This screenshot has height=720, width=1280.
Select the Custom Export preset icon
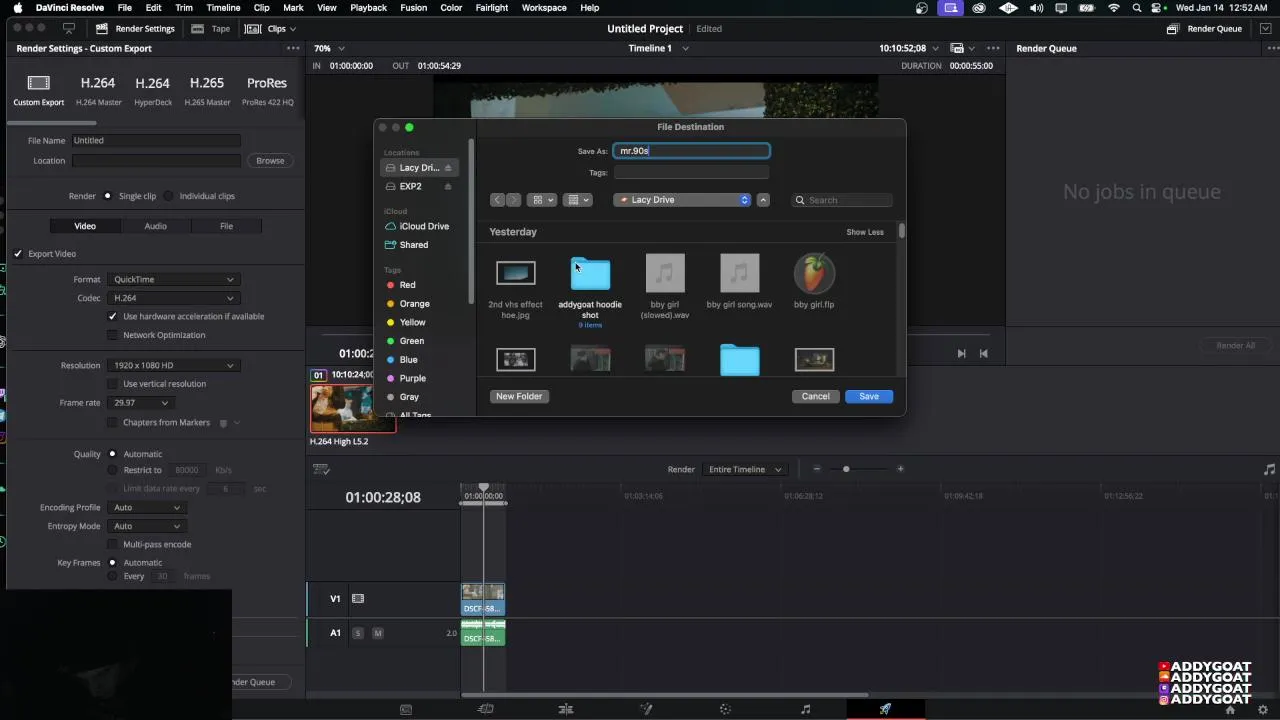[x=38, y=83]
